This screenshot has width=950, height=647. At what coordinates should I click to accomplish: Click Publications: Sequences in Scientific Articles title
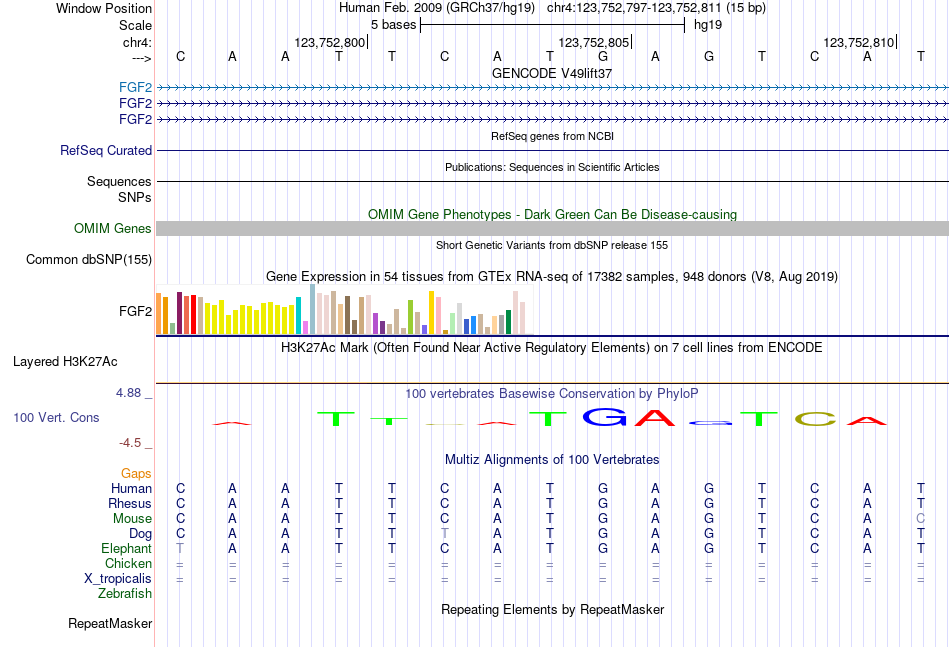(552, 167)
